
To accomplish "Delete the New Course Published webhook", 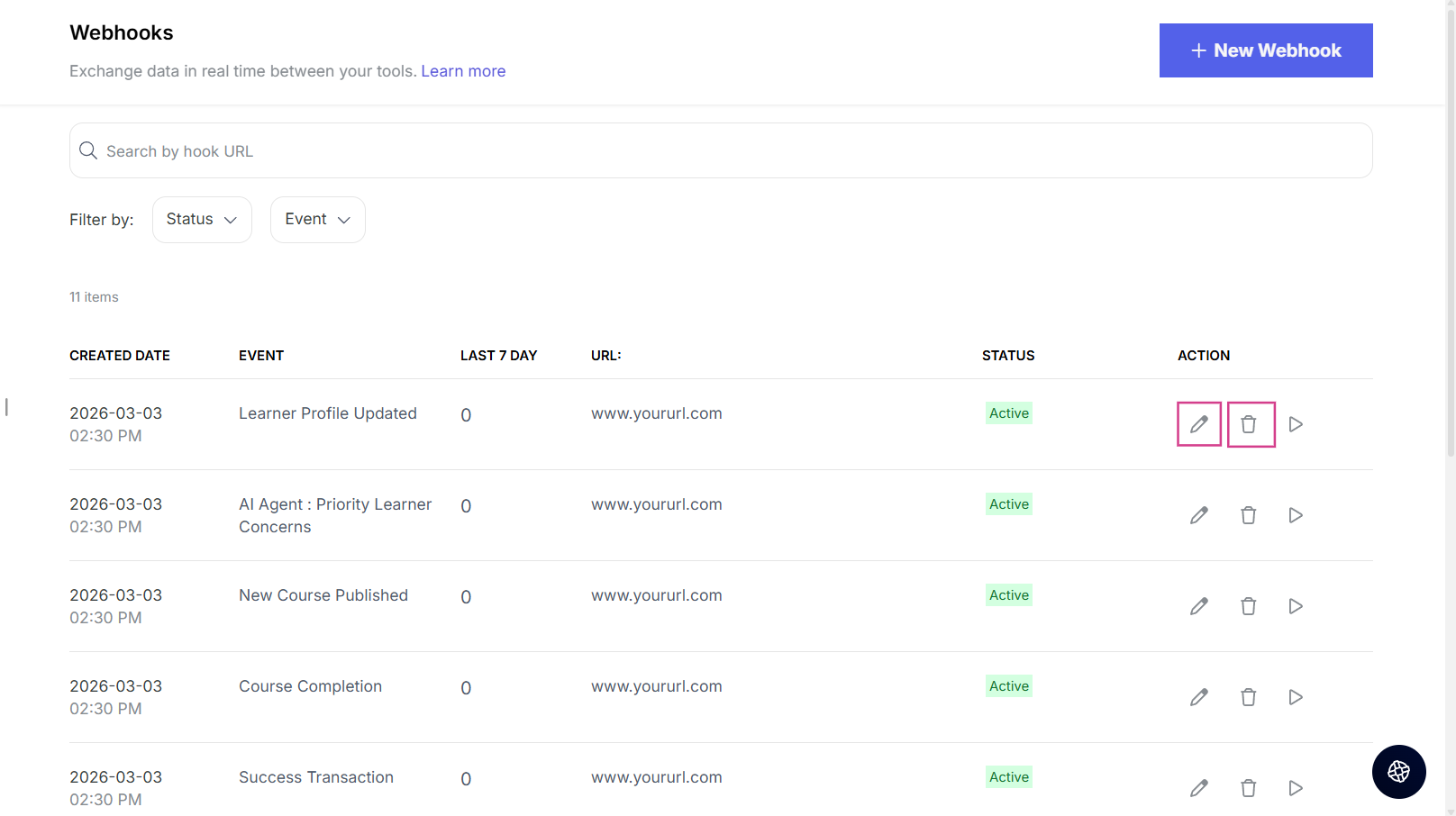I will pyautogui.click(x=1249, y=606).
